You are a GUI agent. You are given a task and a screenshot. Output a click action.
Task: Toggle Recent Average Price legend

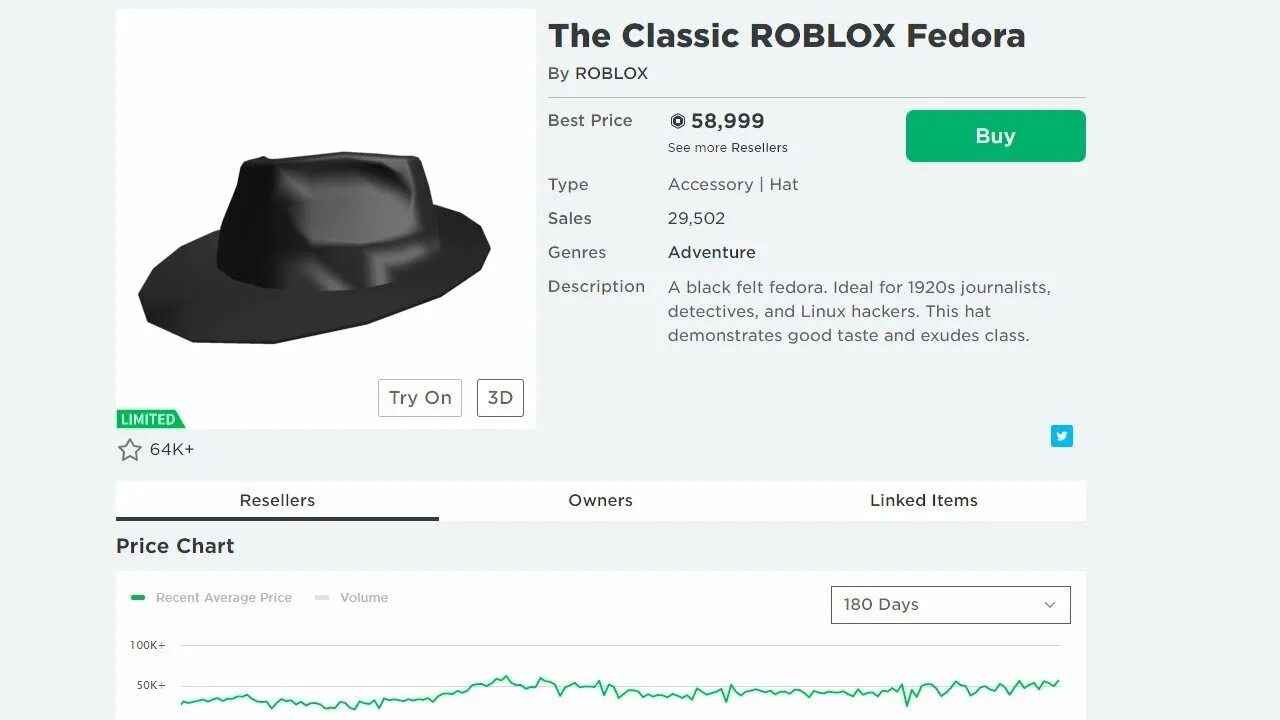[x=212, y=598]
